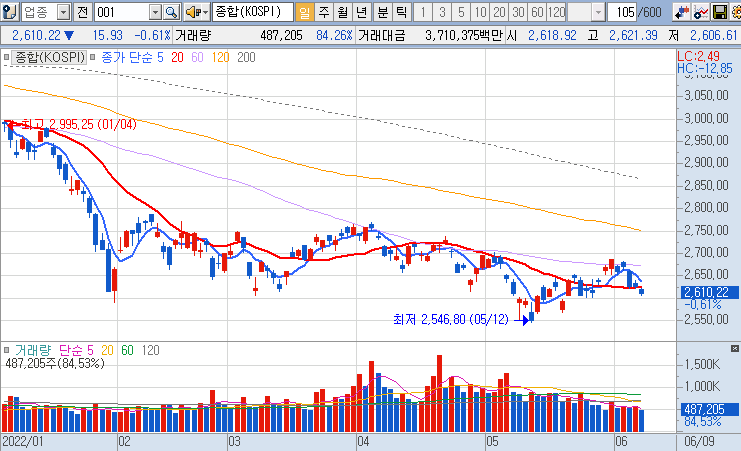Click the yellow 20 volume MA legend
Image resolution: width=741 pixels, height=451 pixels.
coord(107,350)
